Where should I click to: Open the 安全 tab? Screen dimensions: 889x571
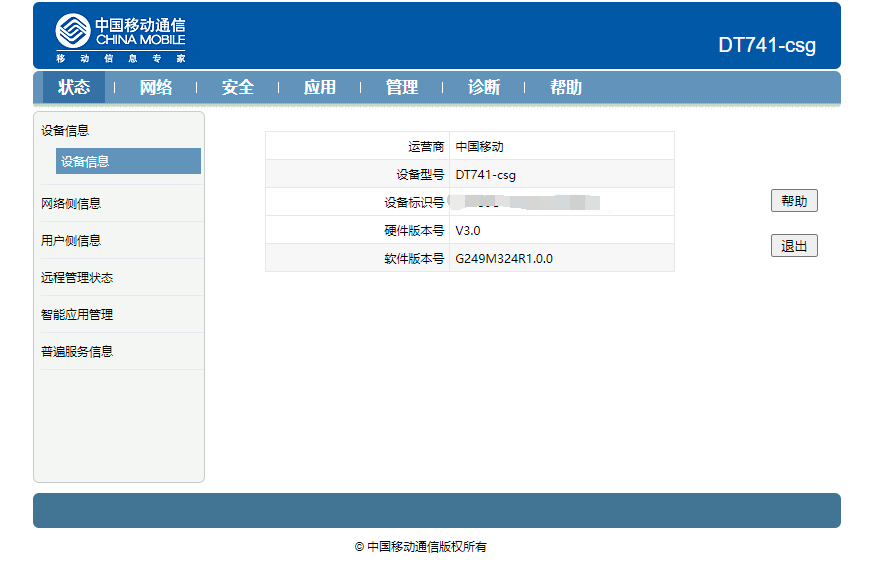tap(238, 87)
